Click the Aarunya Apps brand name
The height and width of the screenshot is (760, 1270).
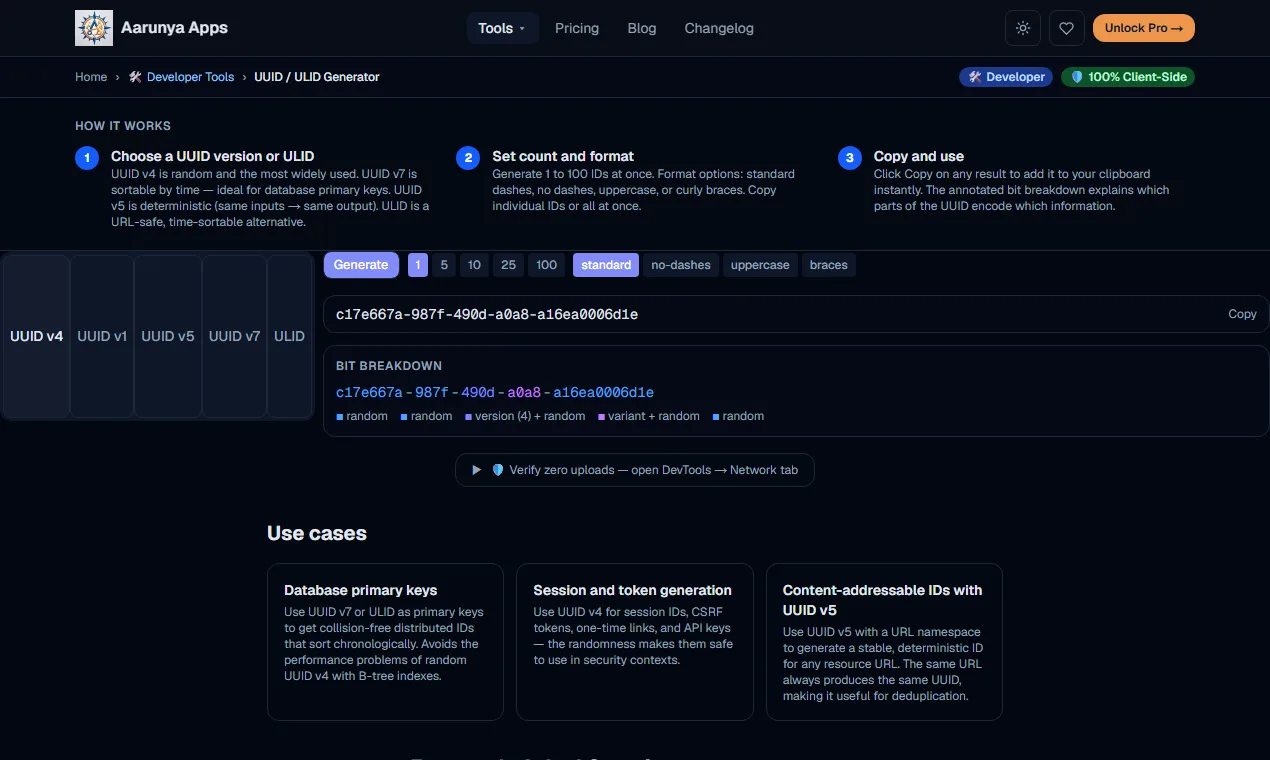(174, 28)
